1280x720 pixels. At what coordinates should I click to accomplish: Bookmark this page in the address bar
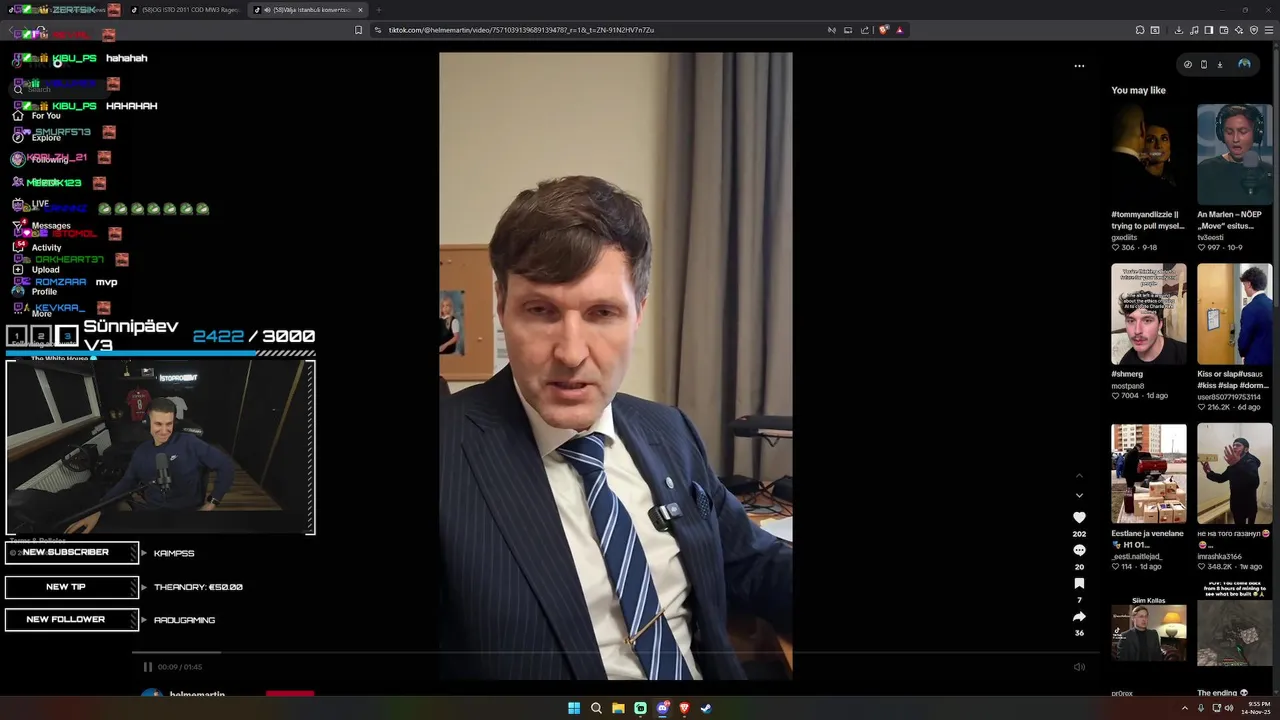click(359, 30)
